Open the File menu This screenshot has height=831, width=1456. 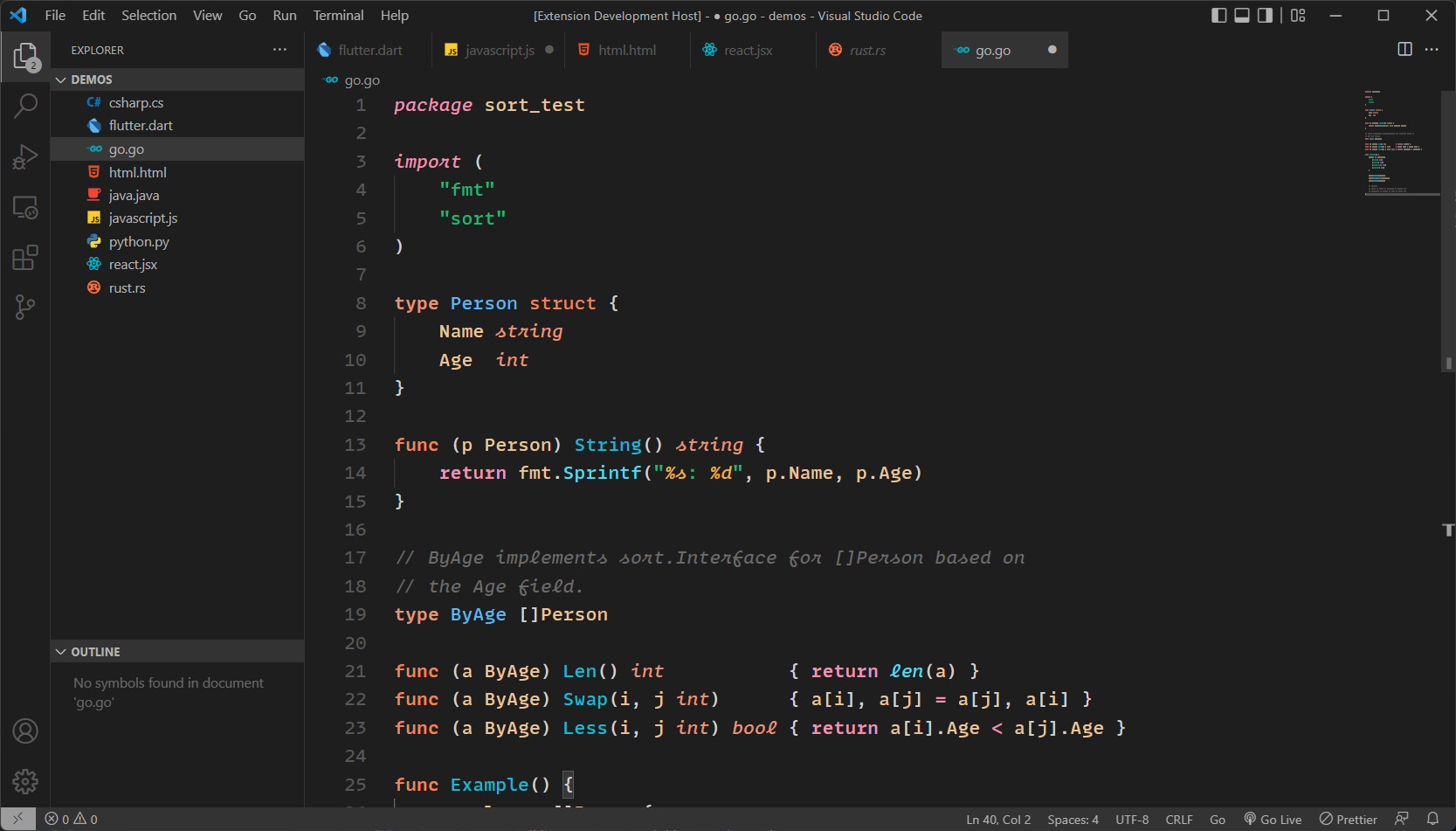click(x=55, y=15)
